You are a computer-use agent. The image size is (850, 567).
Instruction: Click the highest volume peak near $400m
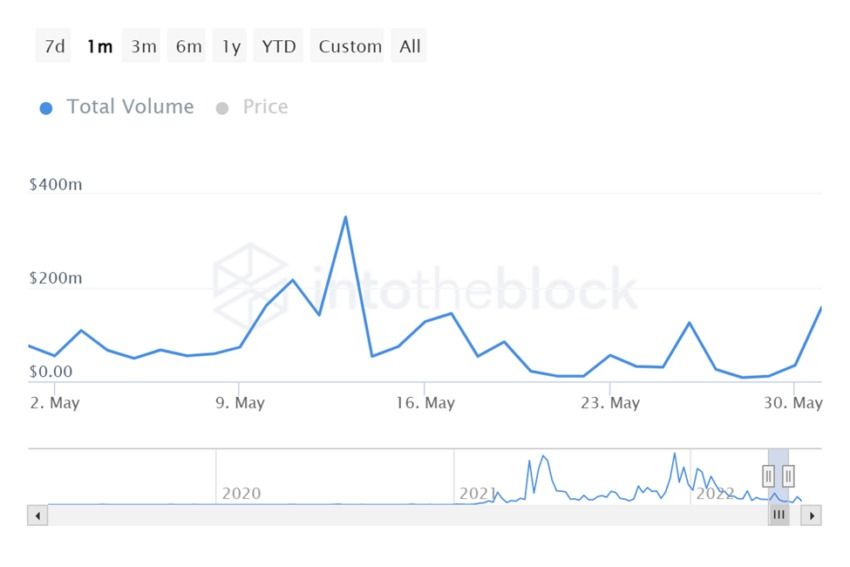345,217
